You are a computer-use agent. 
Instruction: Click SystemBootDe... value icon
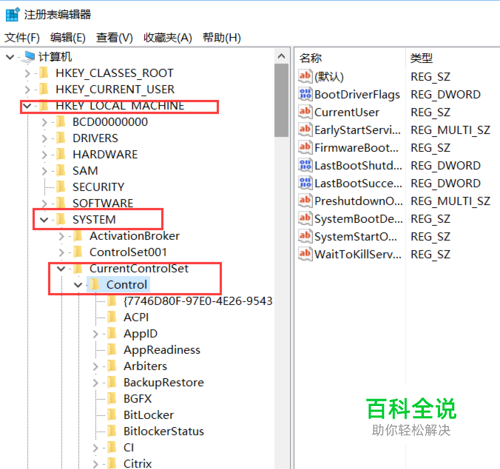tap(305, 219)
